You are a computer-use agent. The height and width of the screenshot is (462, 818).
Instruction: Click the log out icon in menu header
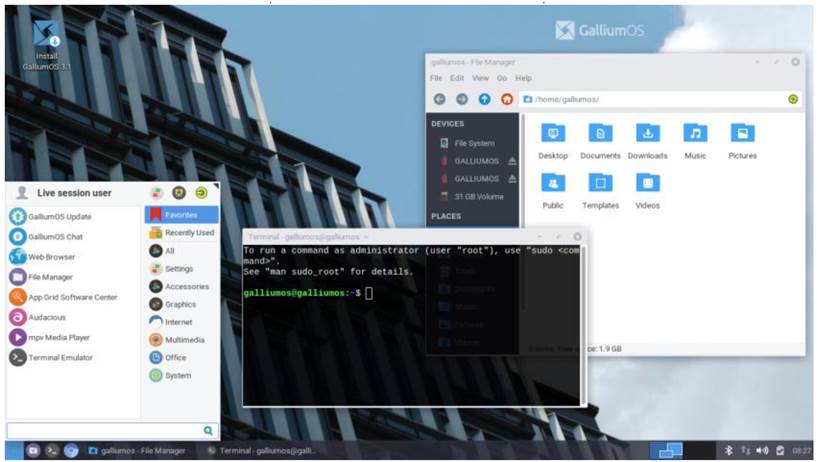pos(201,193)
